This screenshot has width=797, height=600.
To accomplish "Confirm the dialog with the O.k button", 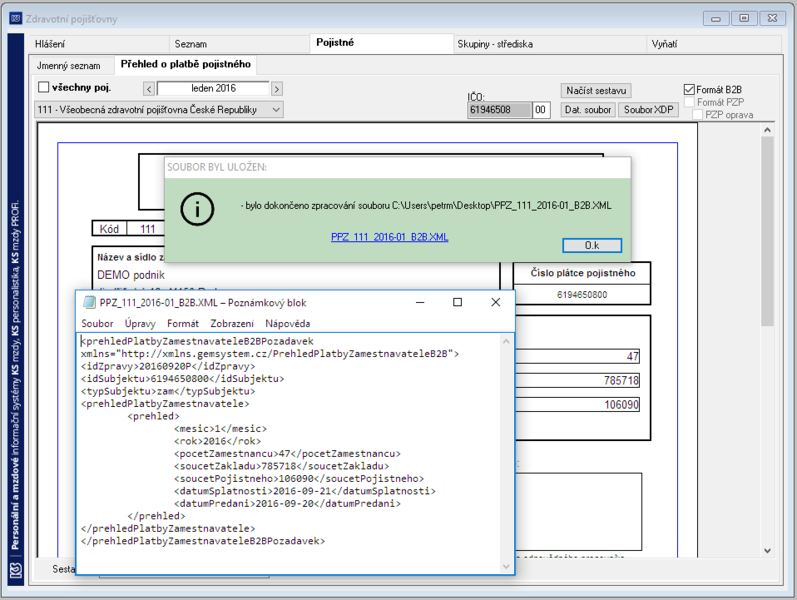I will tap(592, 245).
